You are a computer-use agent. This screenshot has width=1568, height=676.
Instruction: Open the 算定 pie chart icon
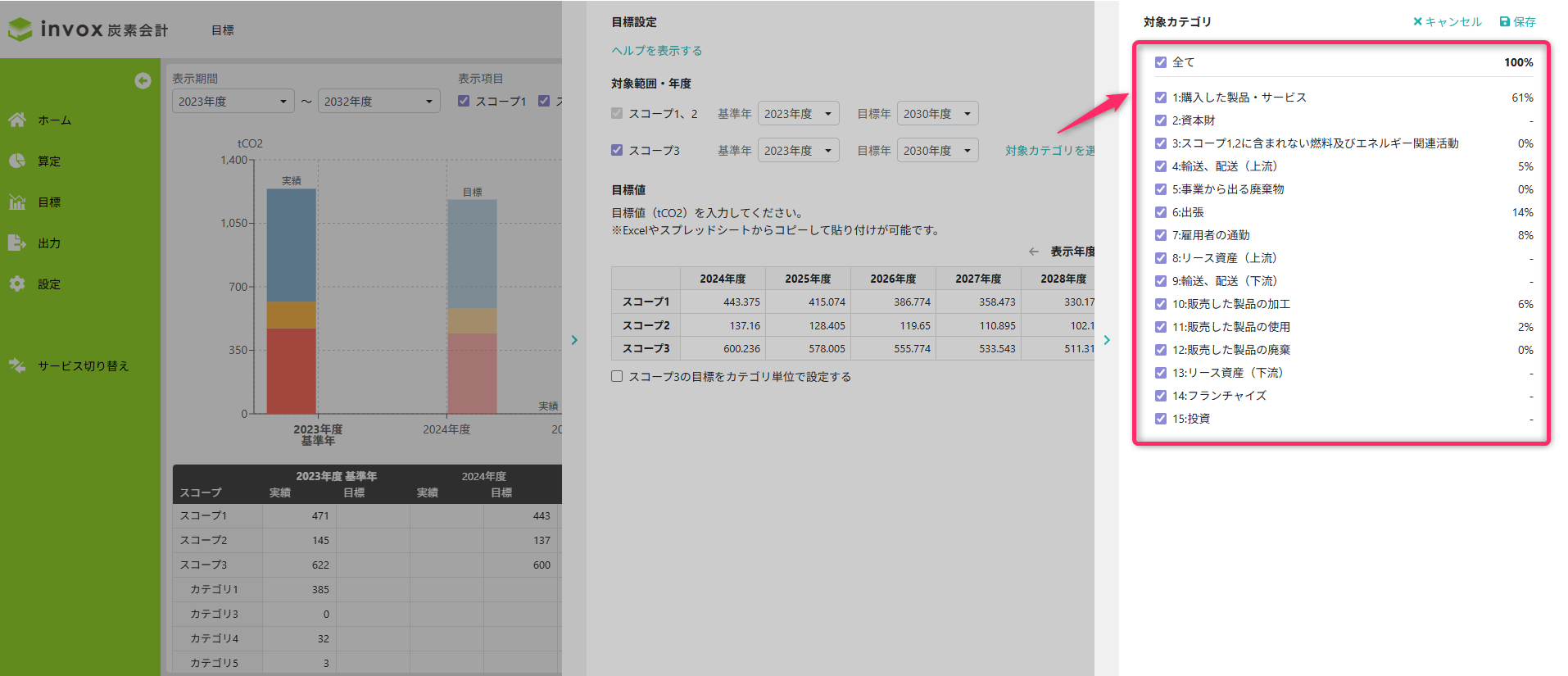coord(17,161)
